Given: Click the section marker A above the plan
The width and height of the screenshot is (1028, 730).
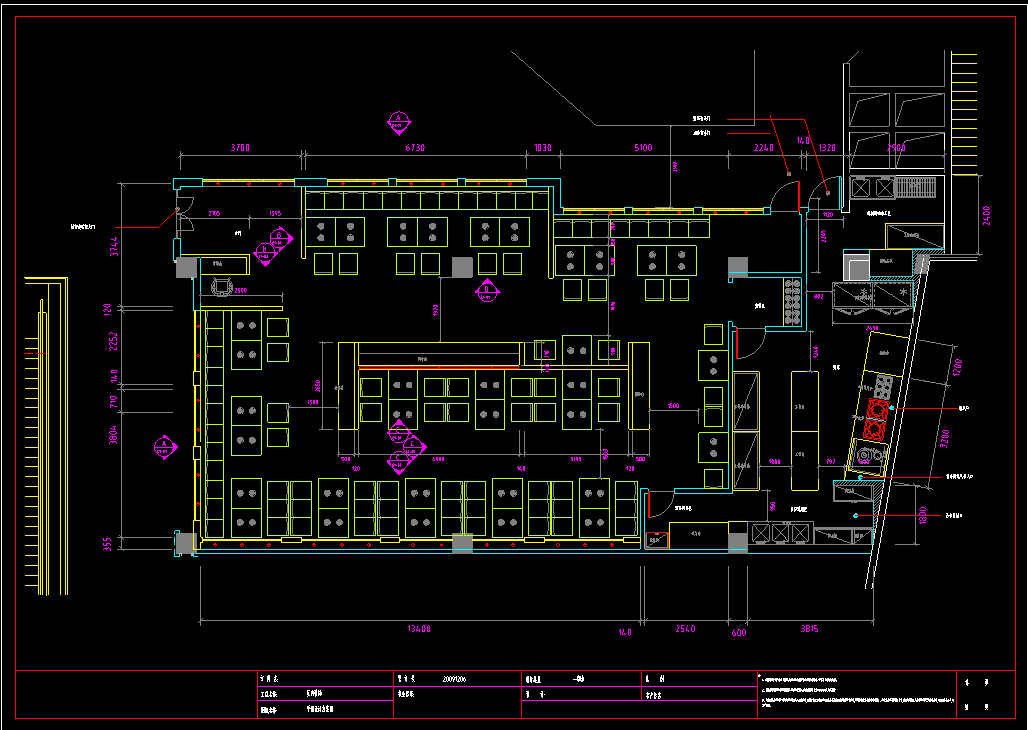Looking at the screenshot, I should pos(398,122).
